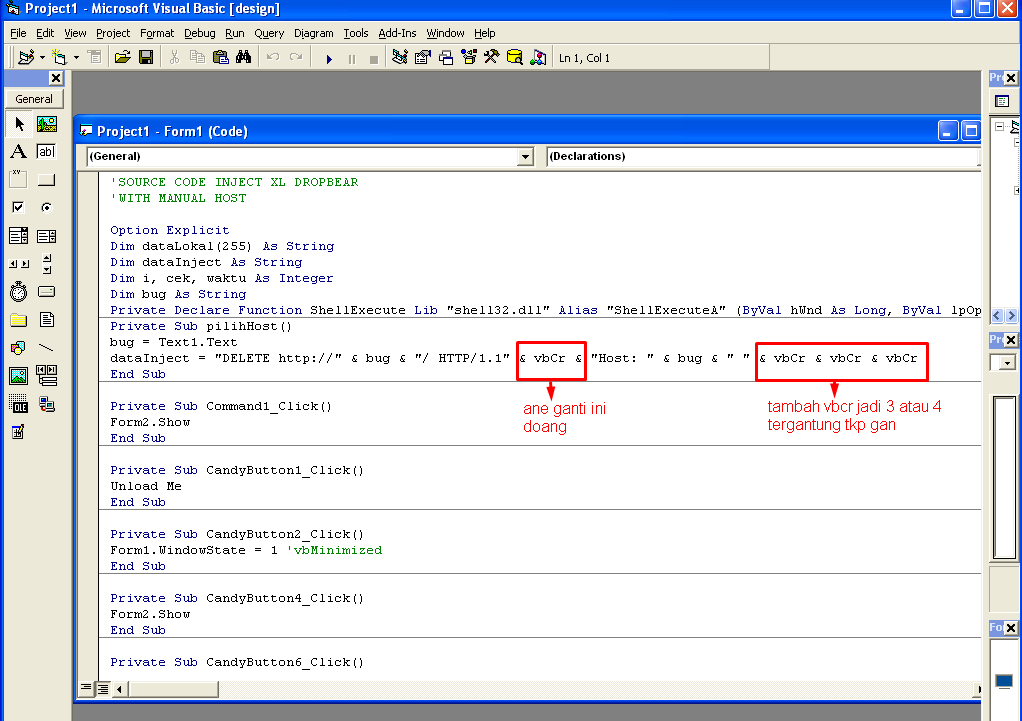Open the Tools menu
This screenshot has height=721, width=1022.
(356, 33)
